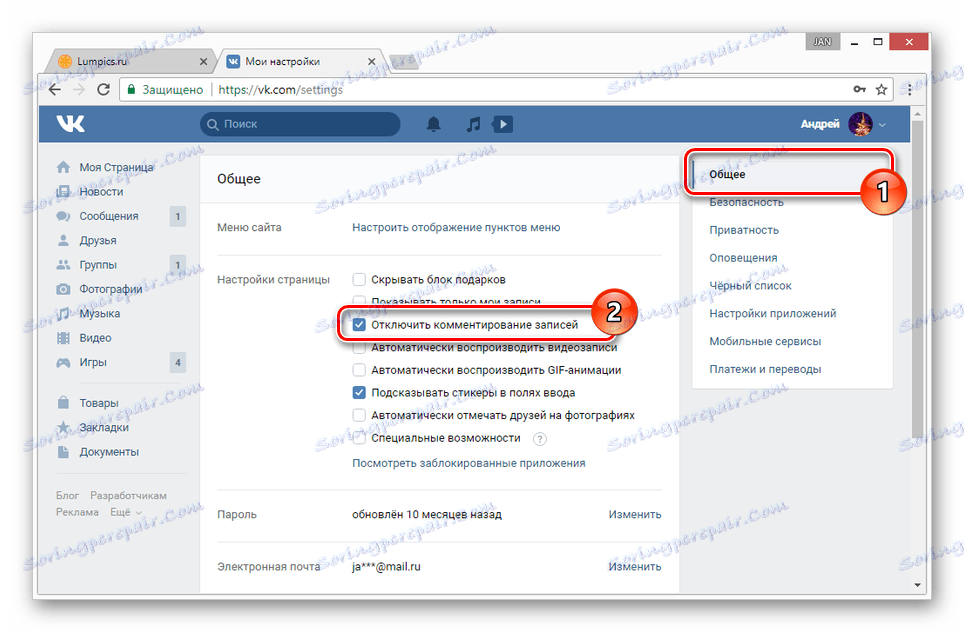The height and width of the screenshot is (632, 964).
Task: Click the browser forward arrow
Action: (x=79, y=90)
